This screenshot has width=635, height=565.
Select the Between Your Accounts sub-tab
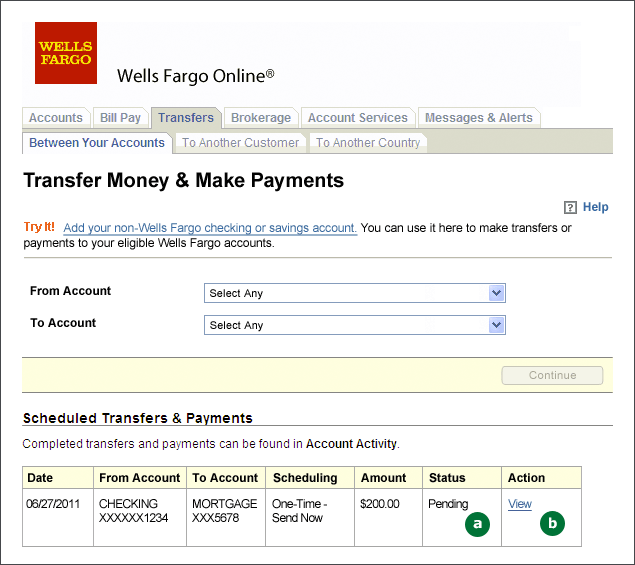click(x=97, y=143)
